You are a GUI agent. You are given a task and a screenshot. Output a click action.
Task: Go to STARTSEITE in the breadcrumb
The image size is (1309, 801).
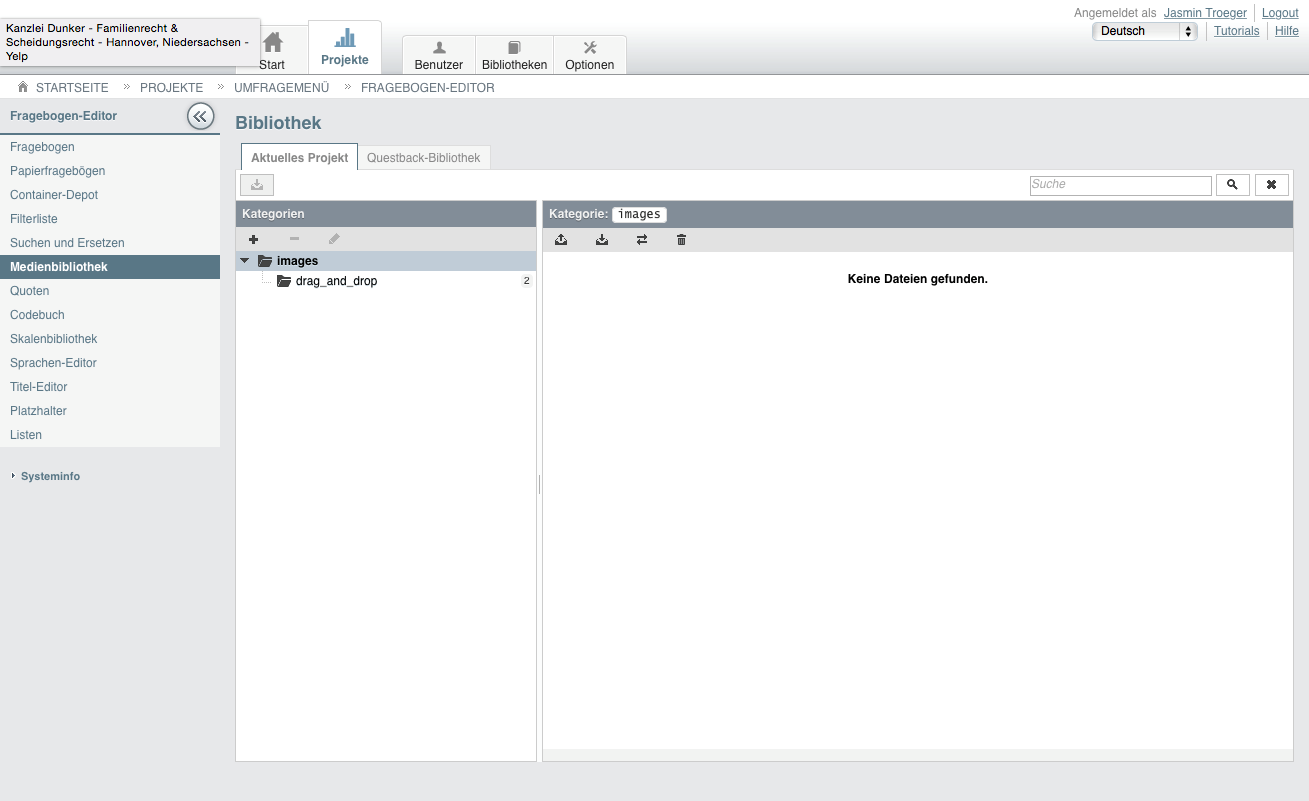click(72, 88)
